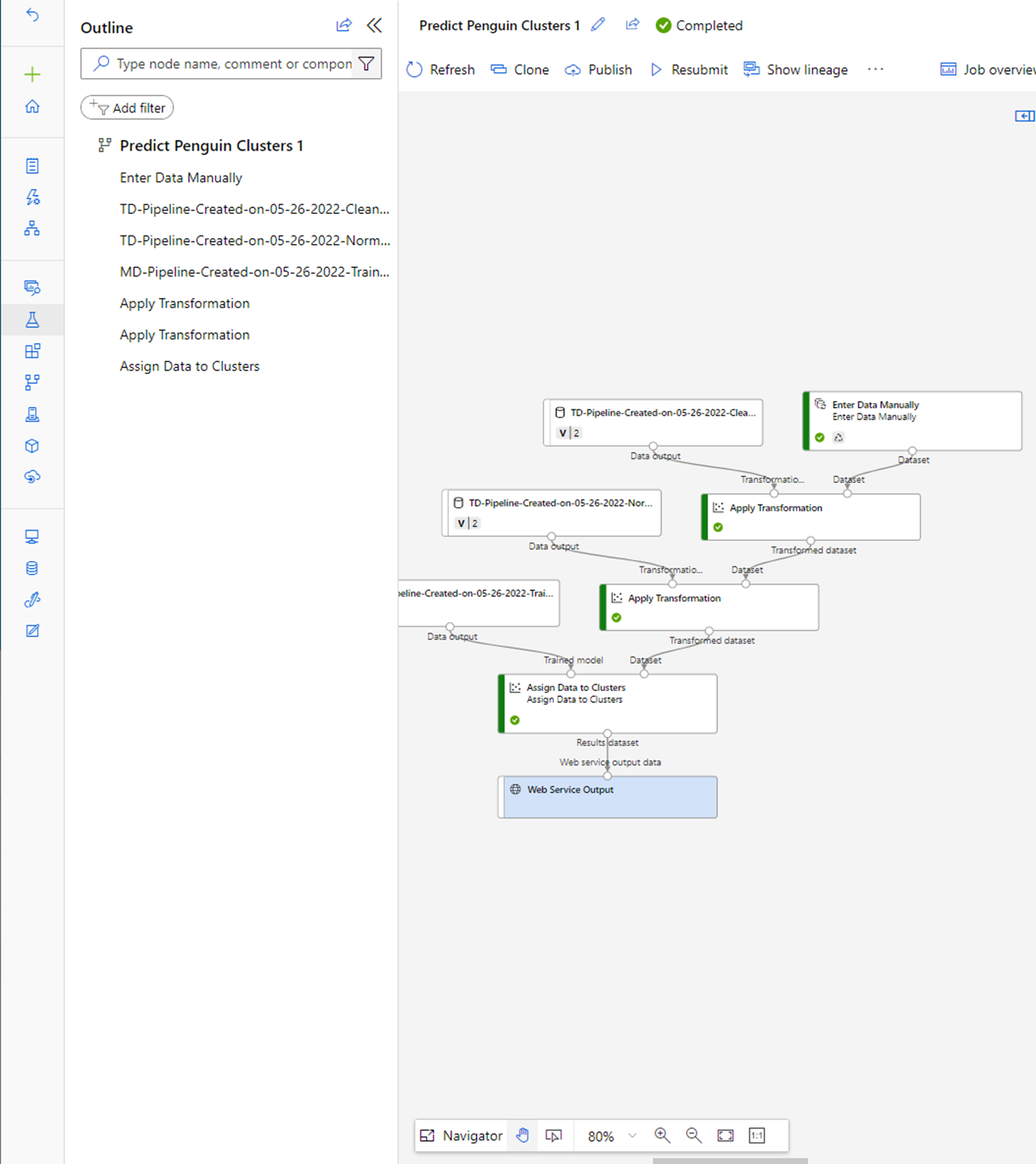The height and width of the screenshot is (1164, 1036).
Task: Open the Data labeling edit icon
Action: (32, 631)
